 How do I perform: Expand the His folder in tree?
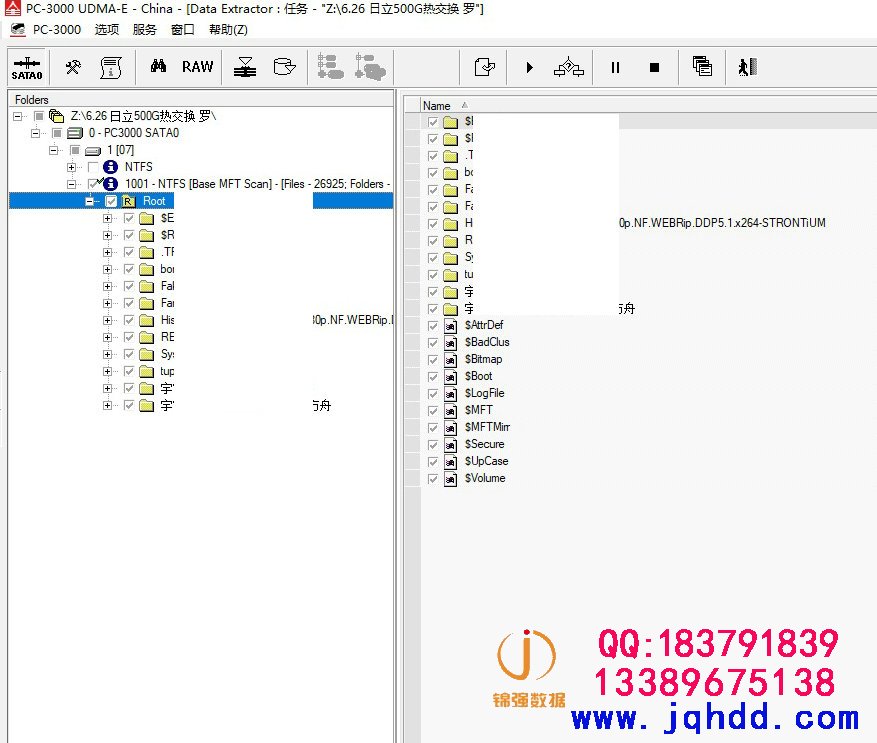[x=107, y=320]
